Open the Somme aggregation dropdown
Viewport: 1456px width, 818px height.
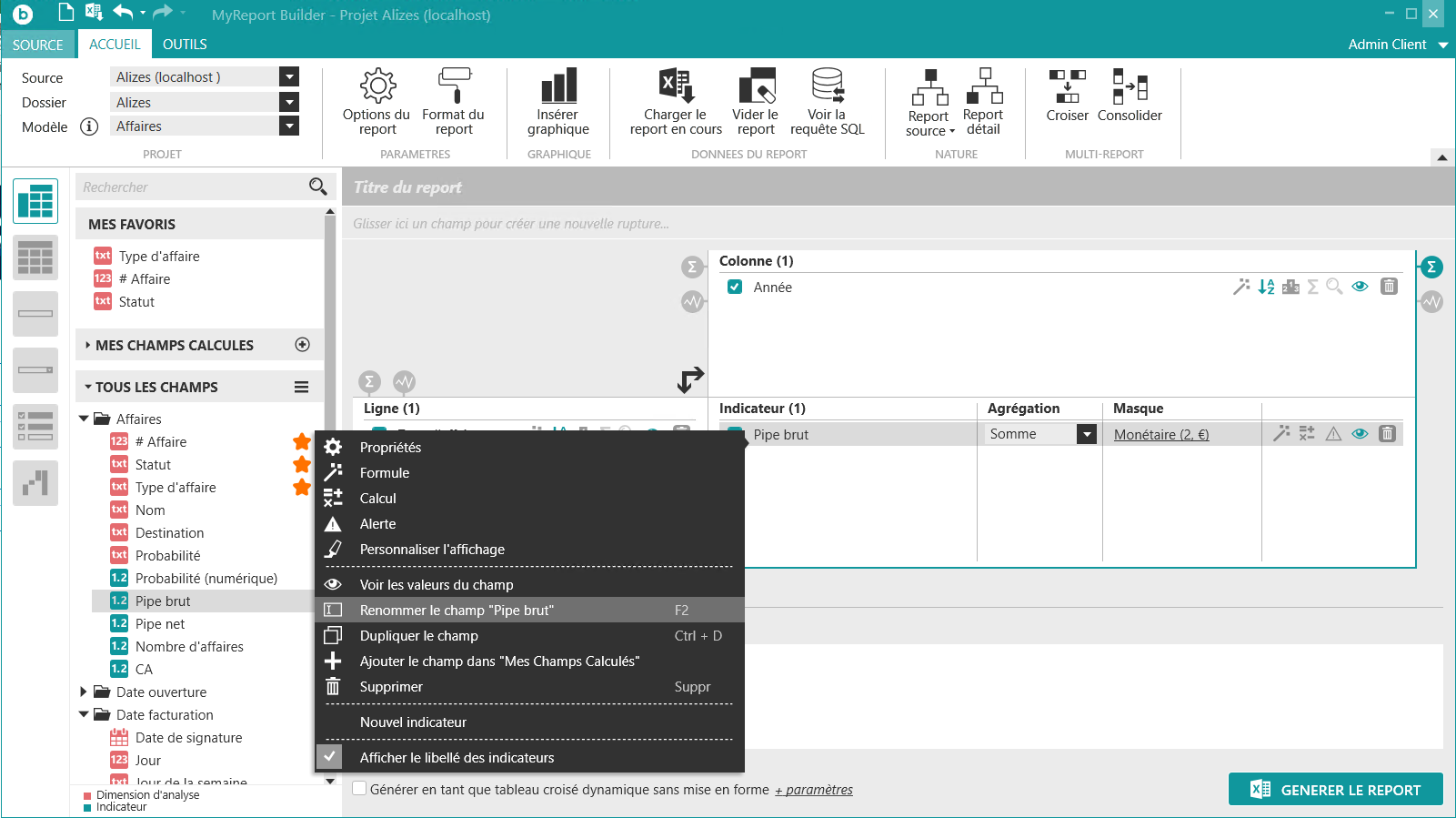pos(1086,435)
